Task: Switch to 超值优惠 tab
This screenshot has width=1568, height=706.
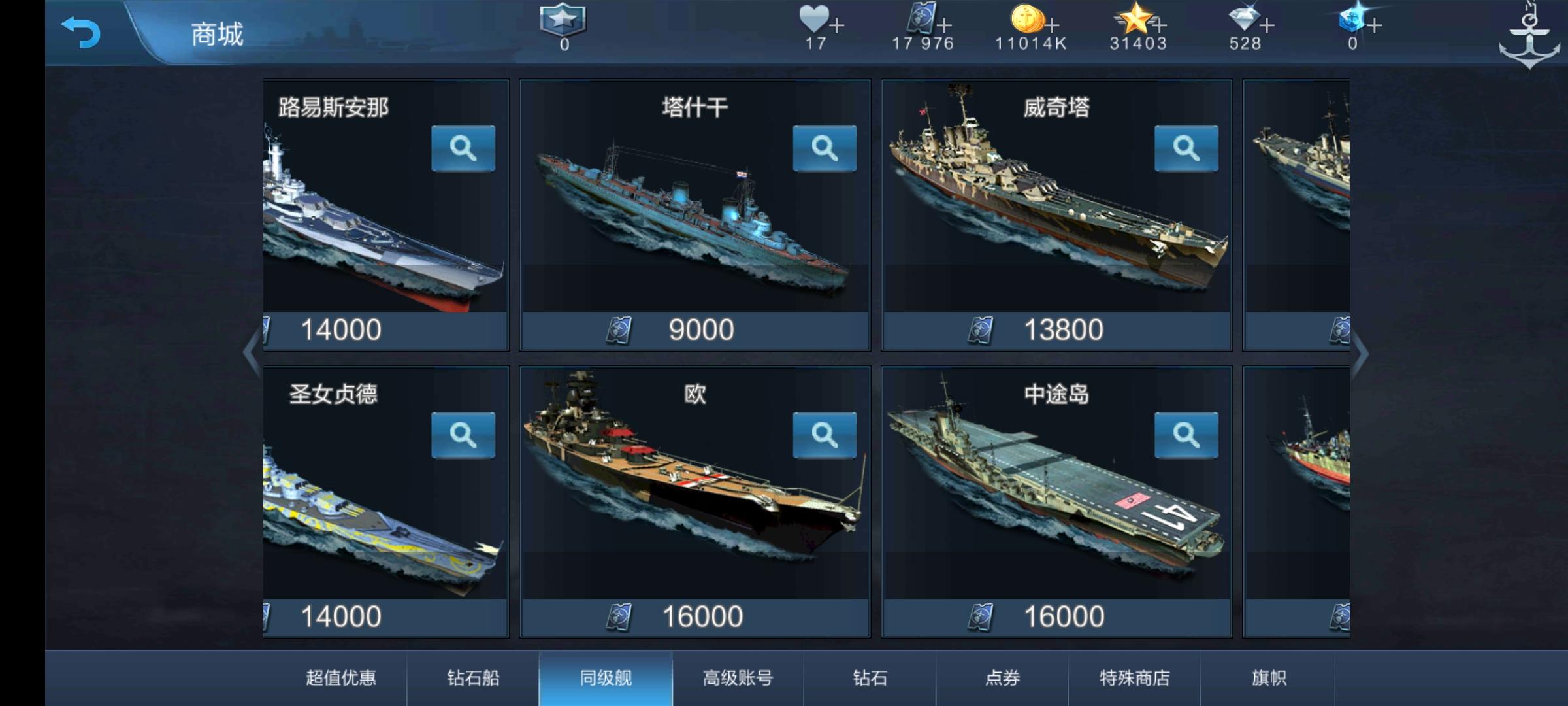Action: pyautogui.click(x=340, y=679)
